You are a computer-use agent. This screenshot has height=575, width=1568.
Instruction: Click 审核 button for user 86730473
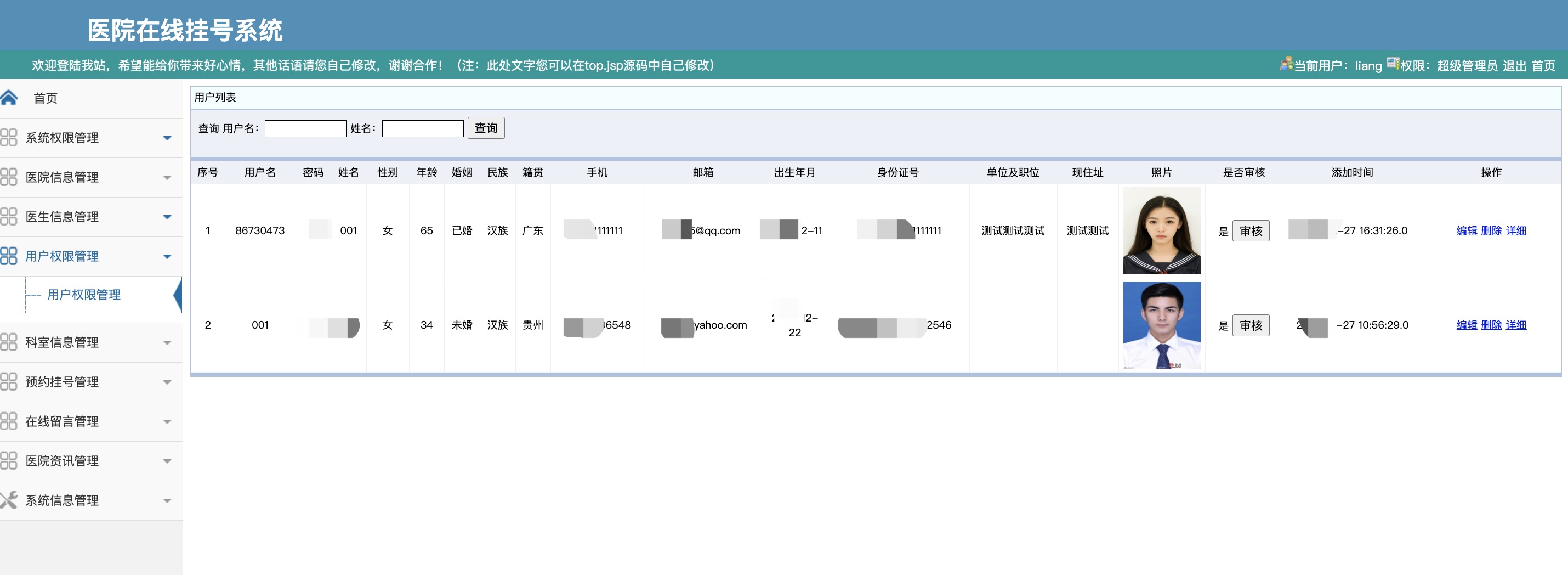(x=1251, y=231)
